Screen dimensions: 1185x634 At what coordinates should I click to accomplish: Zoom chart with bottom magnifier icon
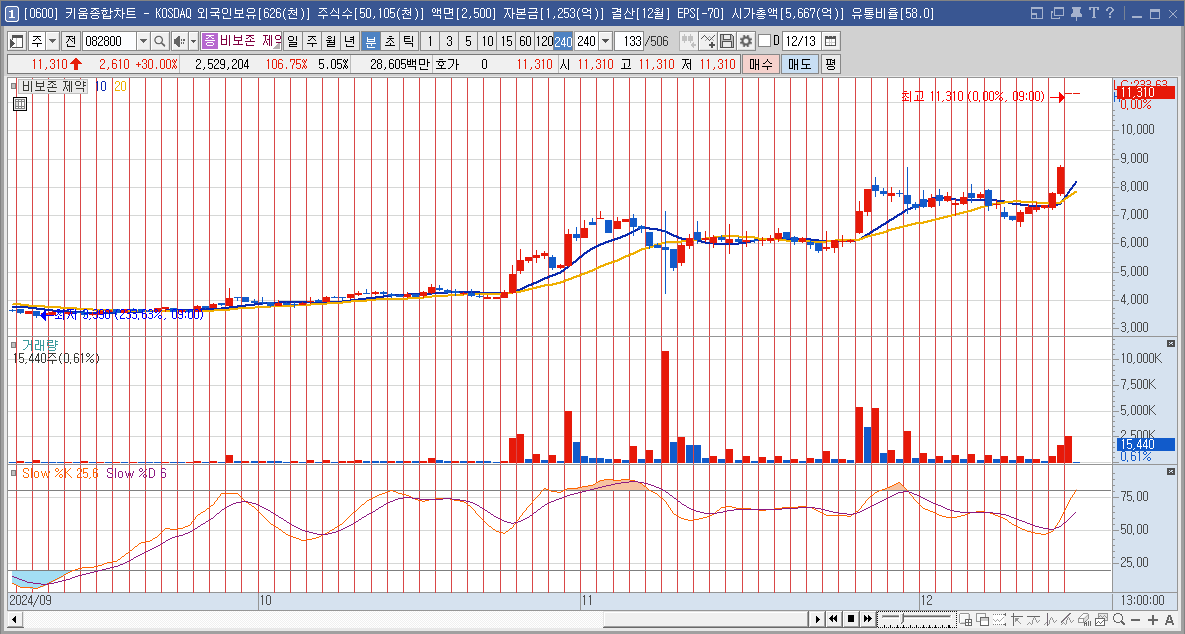pos(1118,620)
